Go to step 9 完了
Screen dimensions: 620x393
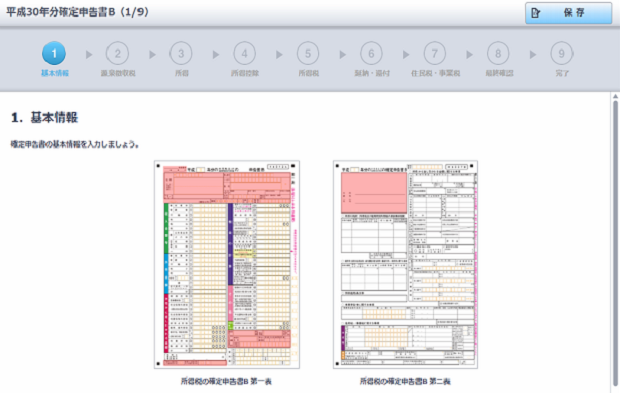click(x=561, y=53)
